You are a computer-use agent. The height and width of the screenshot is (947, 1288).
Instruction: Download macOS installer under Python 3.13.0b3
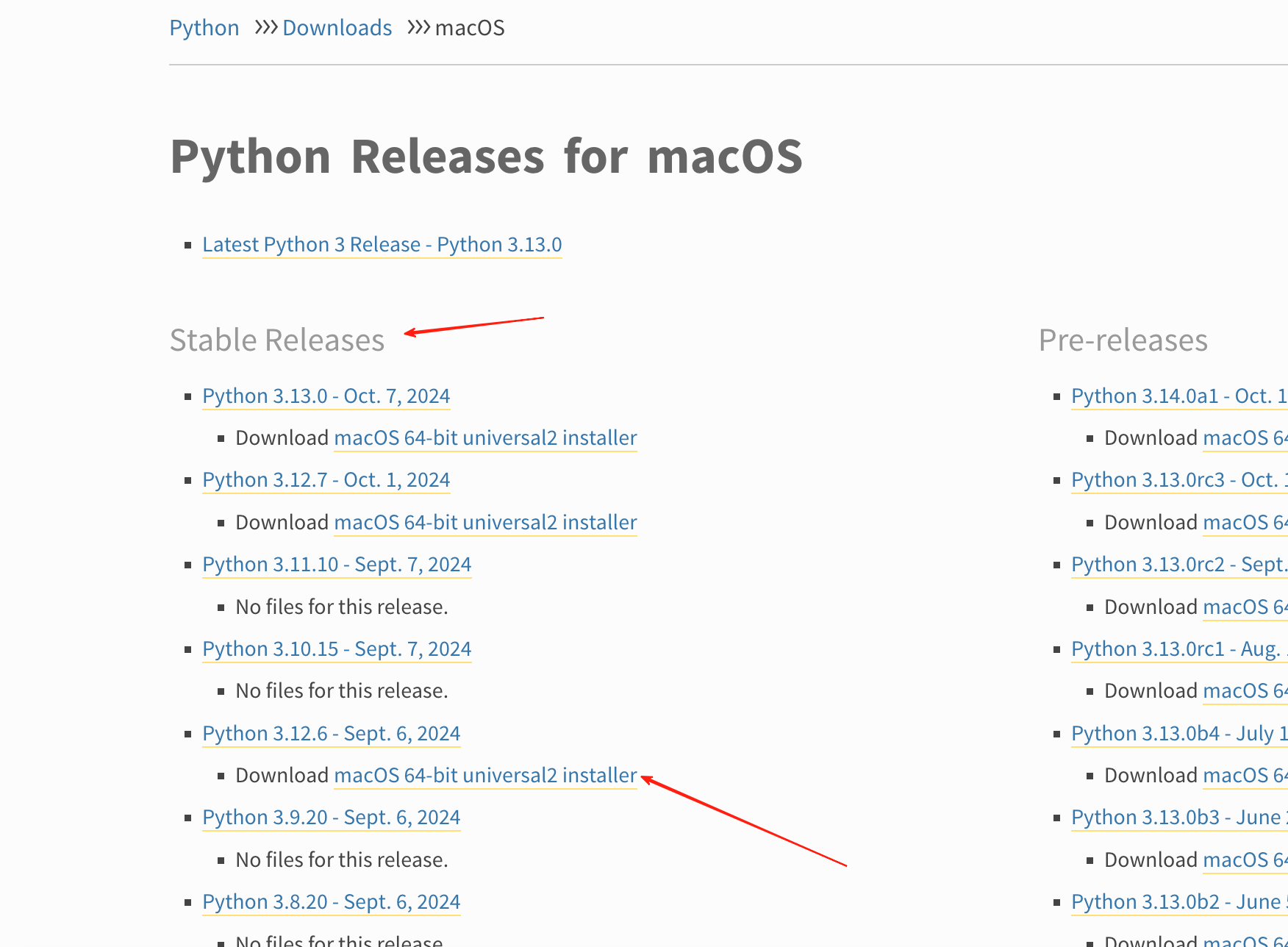pos(1245,860)
